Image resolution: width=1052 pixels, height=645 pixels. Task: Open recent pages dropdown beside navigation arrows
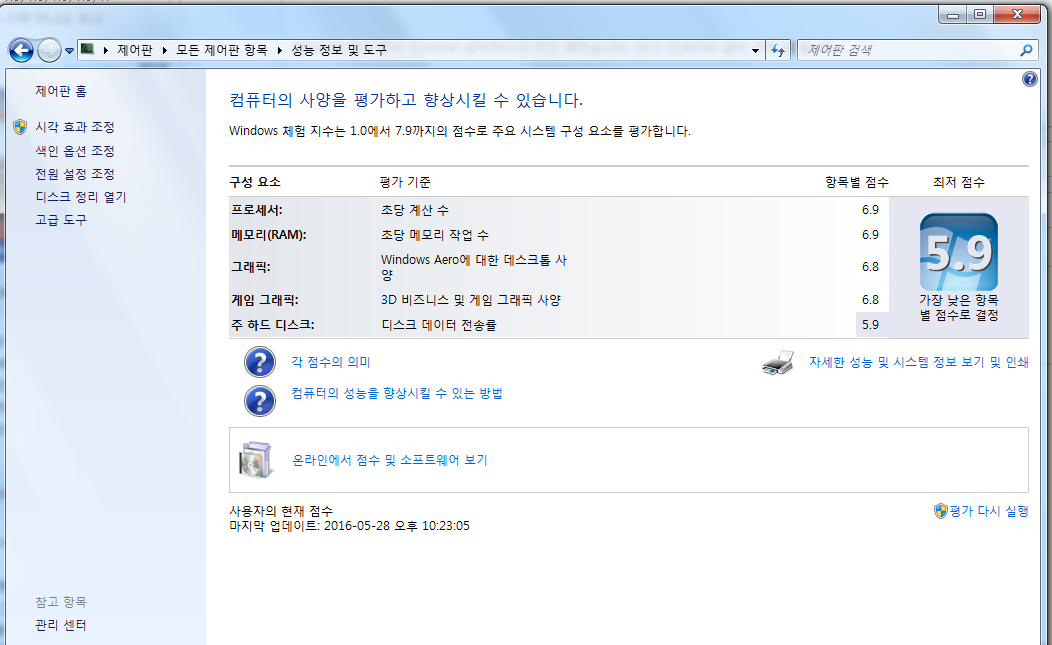pyautogui.click(x=69, y=51)
